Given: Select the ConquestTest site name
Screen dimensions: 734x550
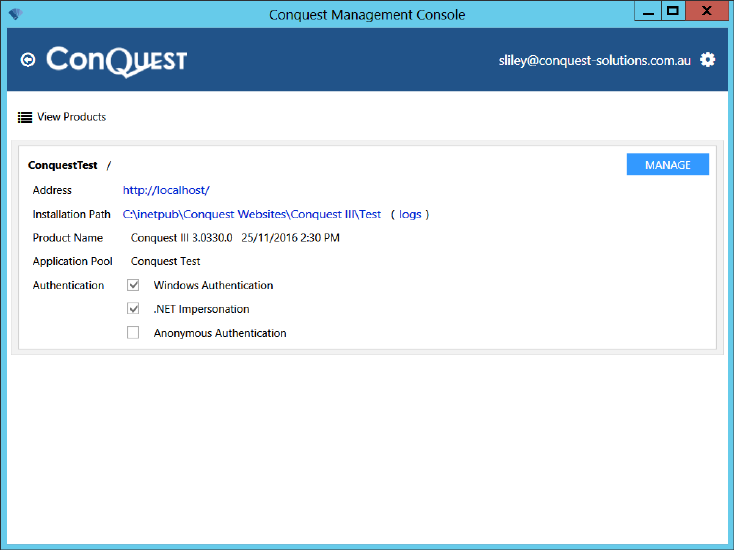Looking at the screenshot, I should 63,165.
